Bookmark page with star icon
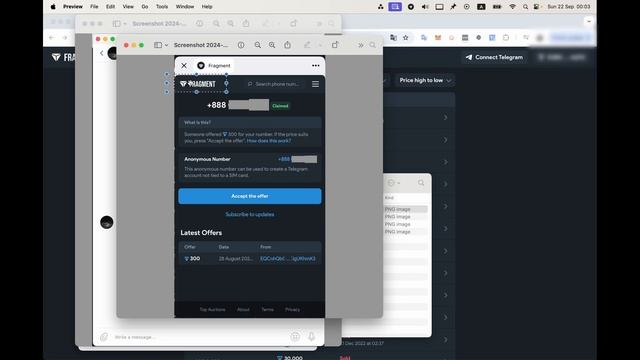The image size is (640, 360). (406, 38)
